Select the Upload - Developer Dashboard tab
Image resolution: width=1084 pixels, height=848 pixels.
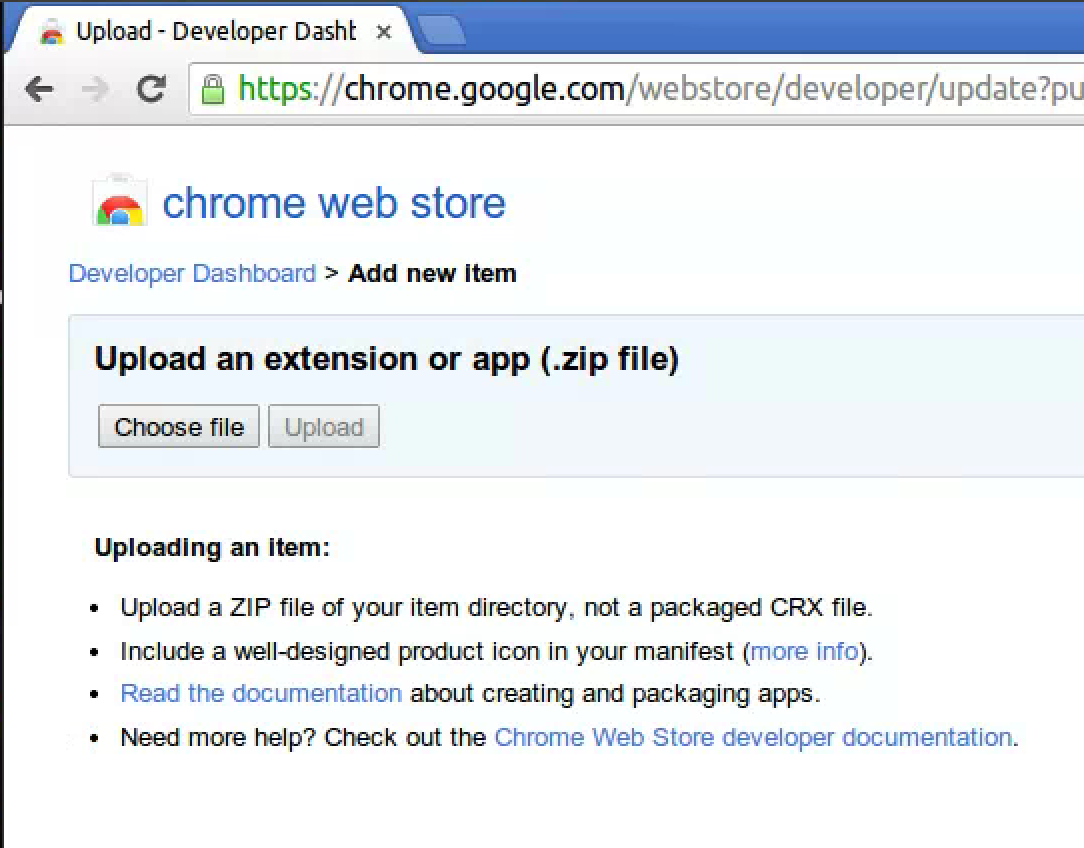[x=211, y=30]
